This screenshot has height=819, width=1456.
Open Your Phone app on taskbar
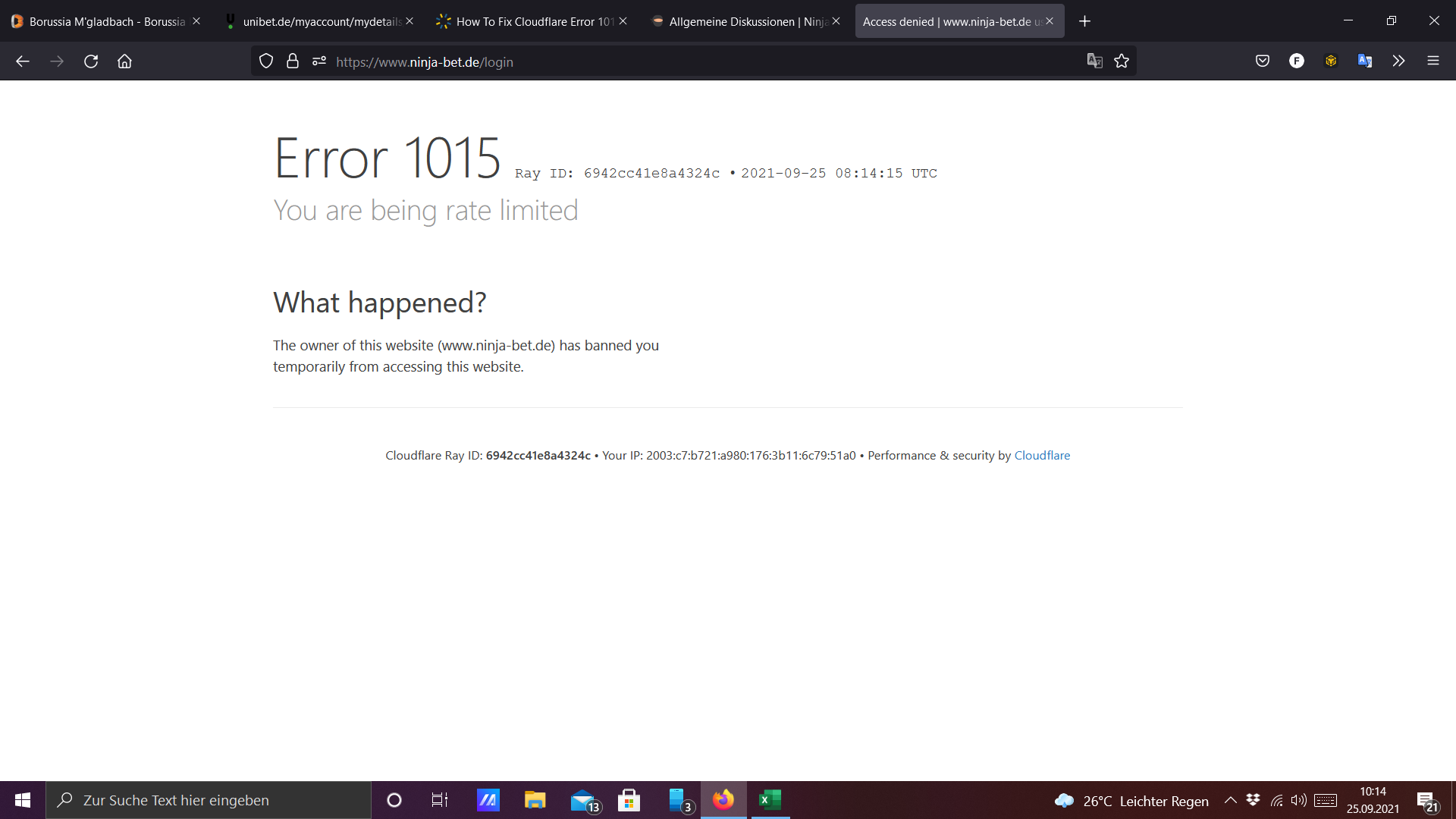click(679, 800)
